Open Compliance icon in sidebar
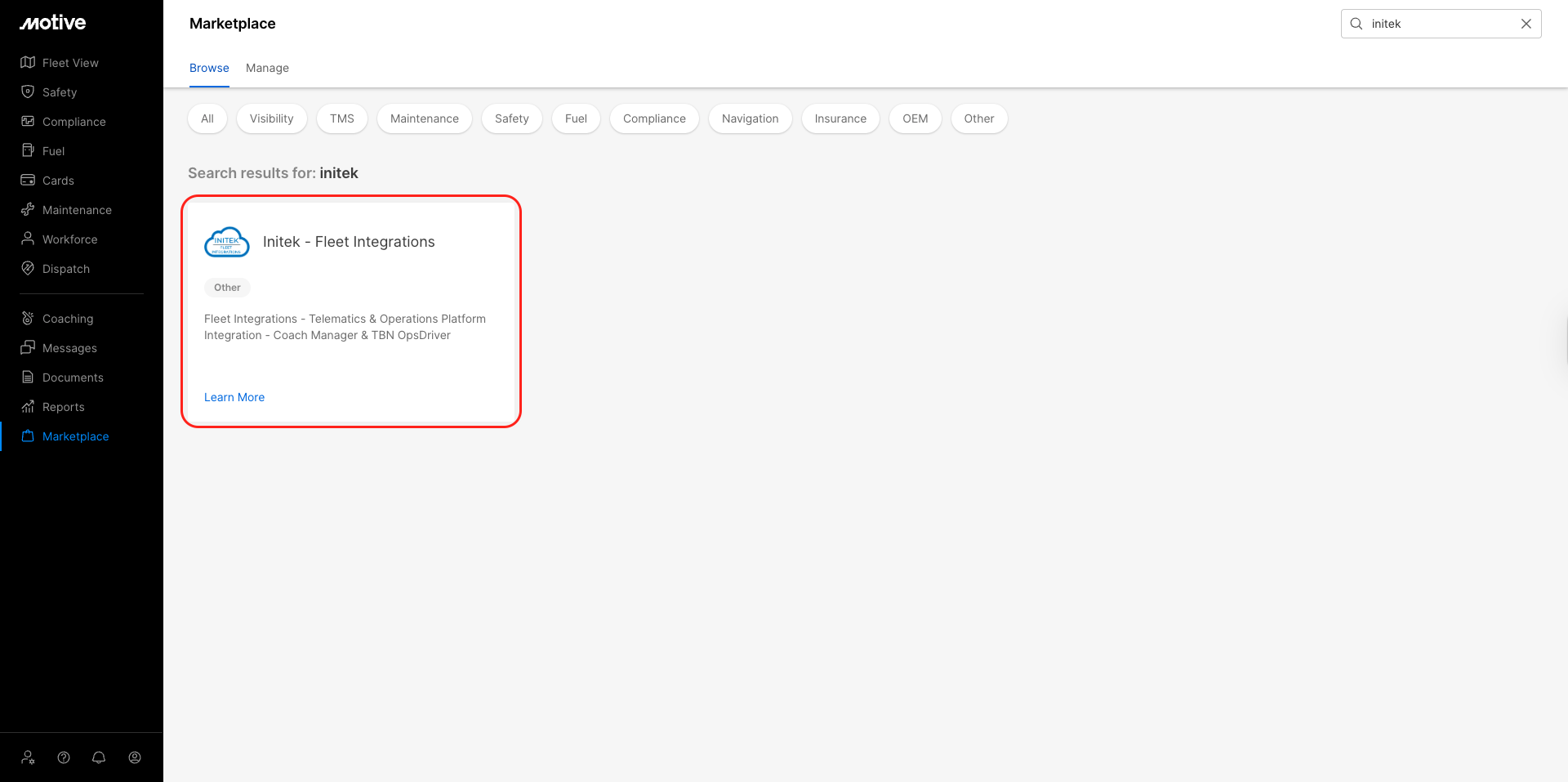 (x=28, y=122)
